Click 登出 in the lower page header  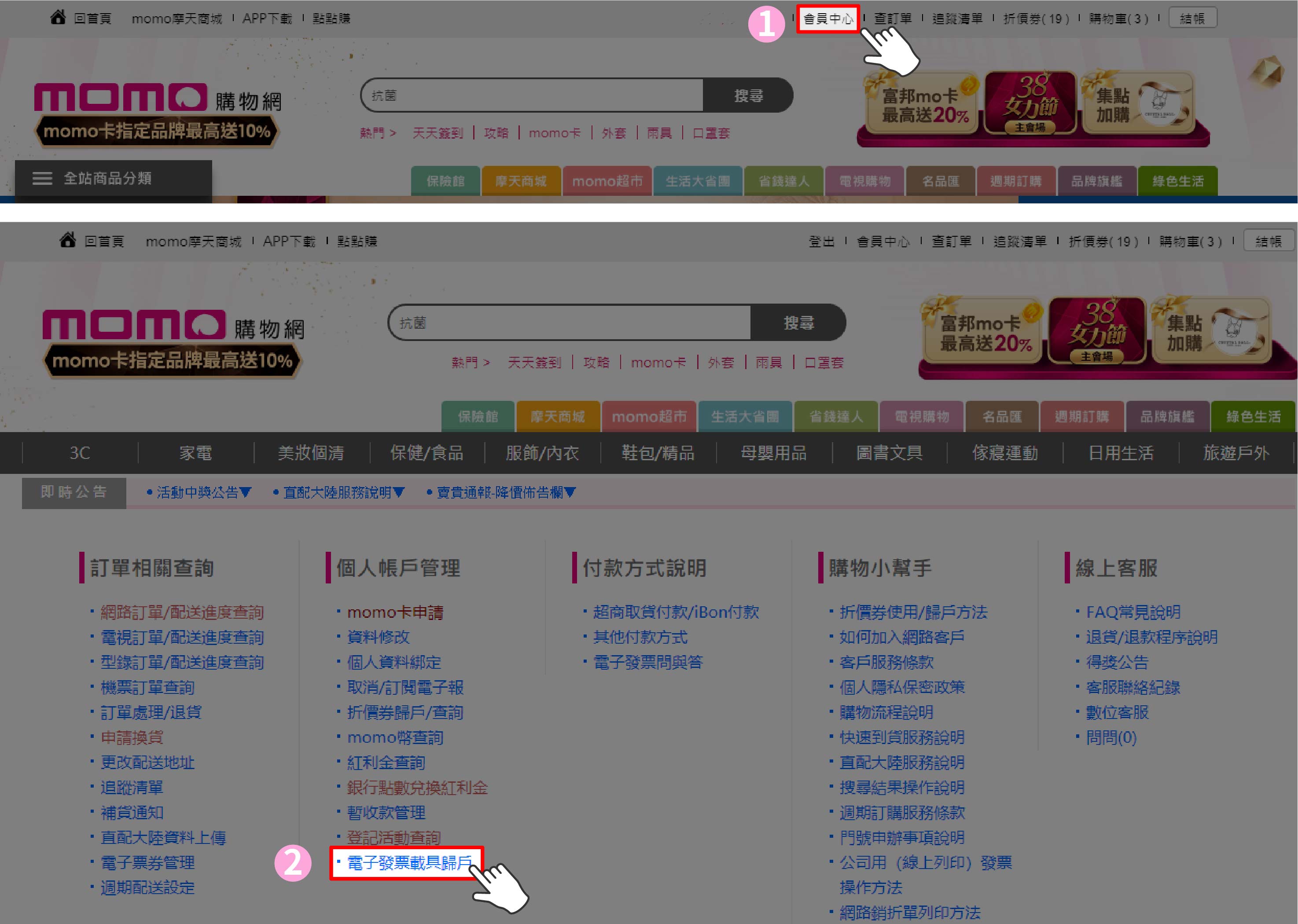[821, 242]
